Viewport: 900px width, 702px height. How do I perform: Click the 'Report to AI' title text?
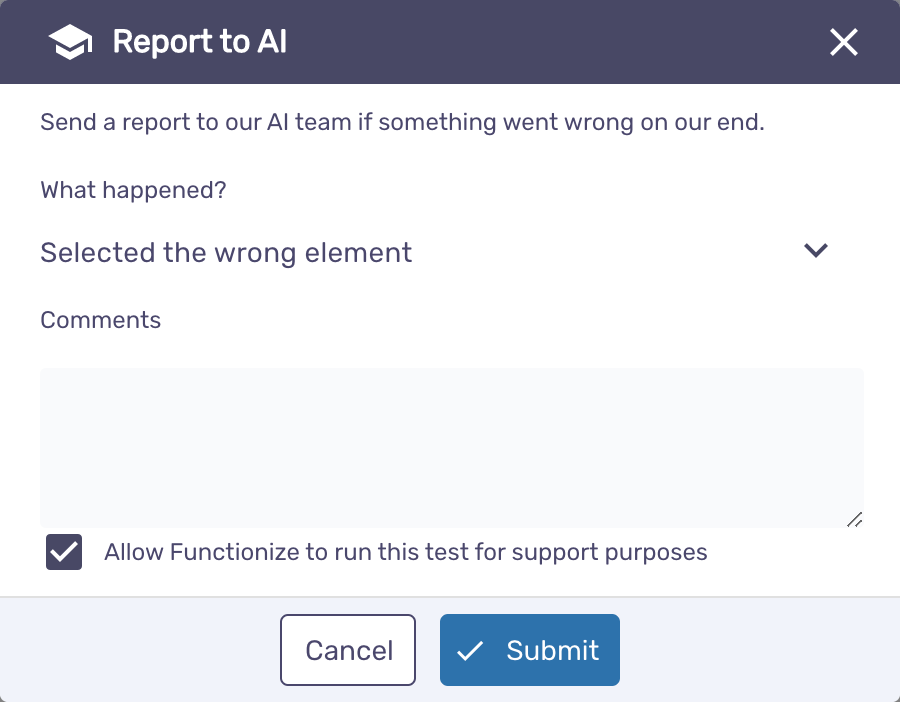coord(200,42)
